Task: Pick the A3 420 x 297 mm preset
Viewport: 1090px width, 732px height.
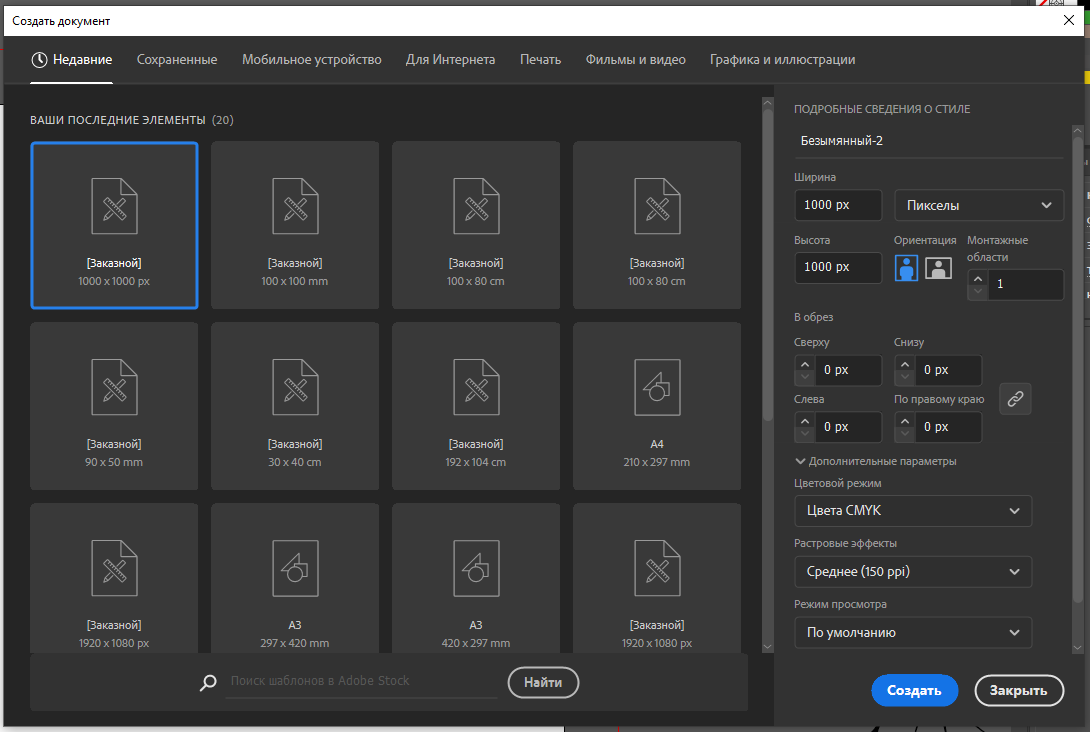Action: 475,578
